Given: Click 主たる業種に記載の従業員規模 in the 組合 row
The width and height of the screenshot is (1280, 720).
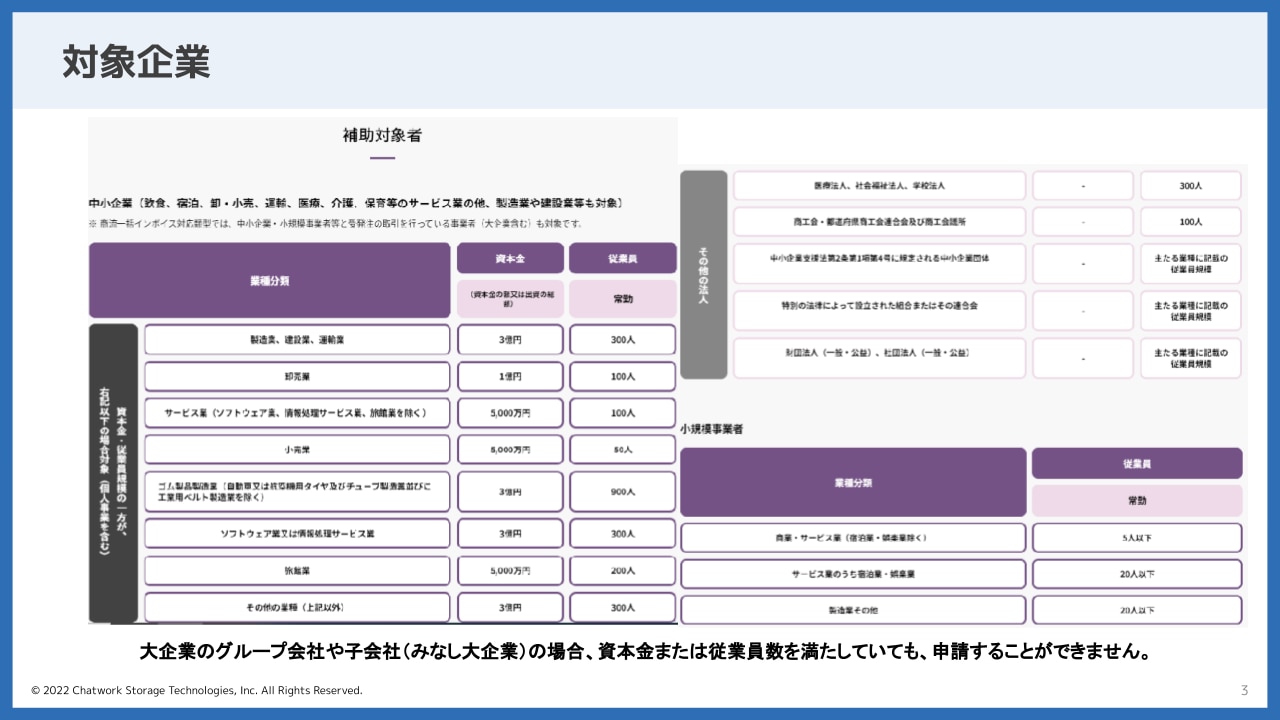Looking at the screenshot, I should [1191, 311].
